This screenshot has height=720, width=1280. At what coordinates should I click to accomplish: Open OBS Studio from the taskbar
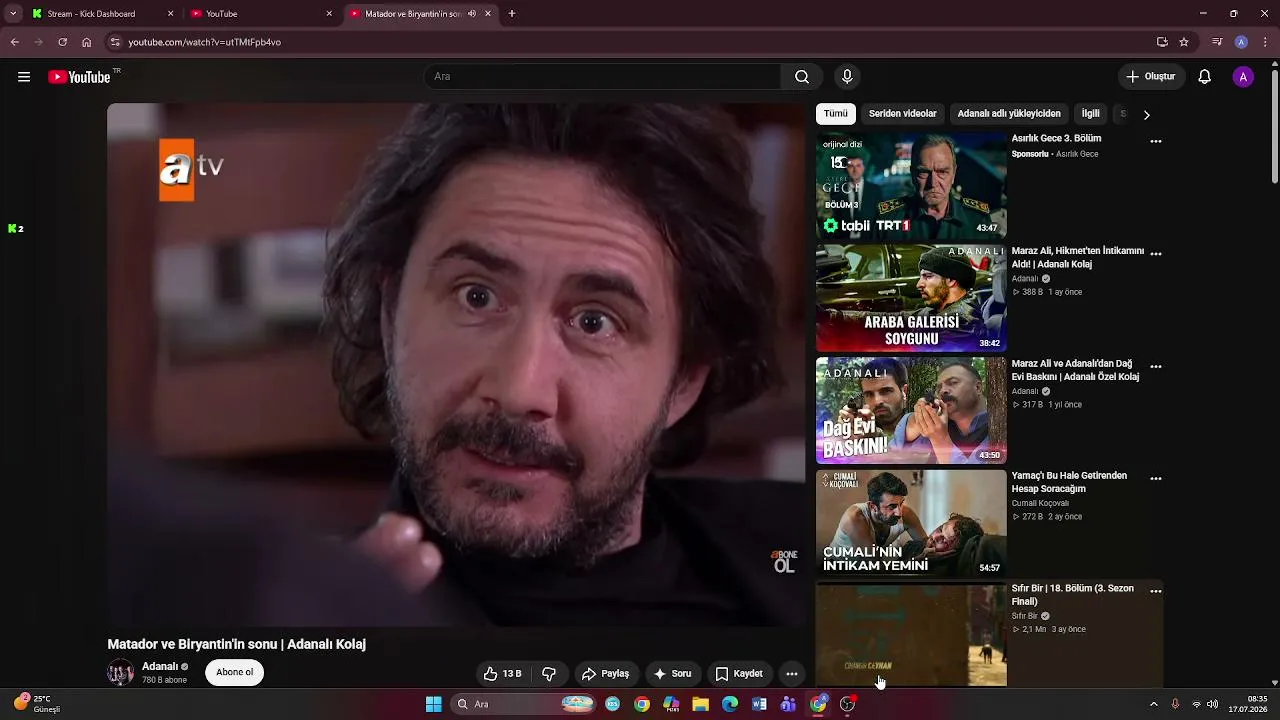point(848,704)
